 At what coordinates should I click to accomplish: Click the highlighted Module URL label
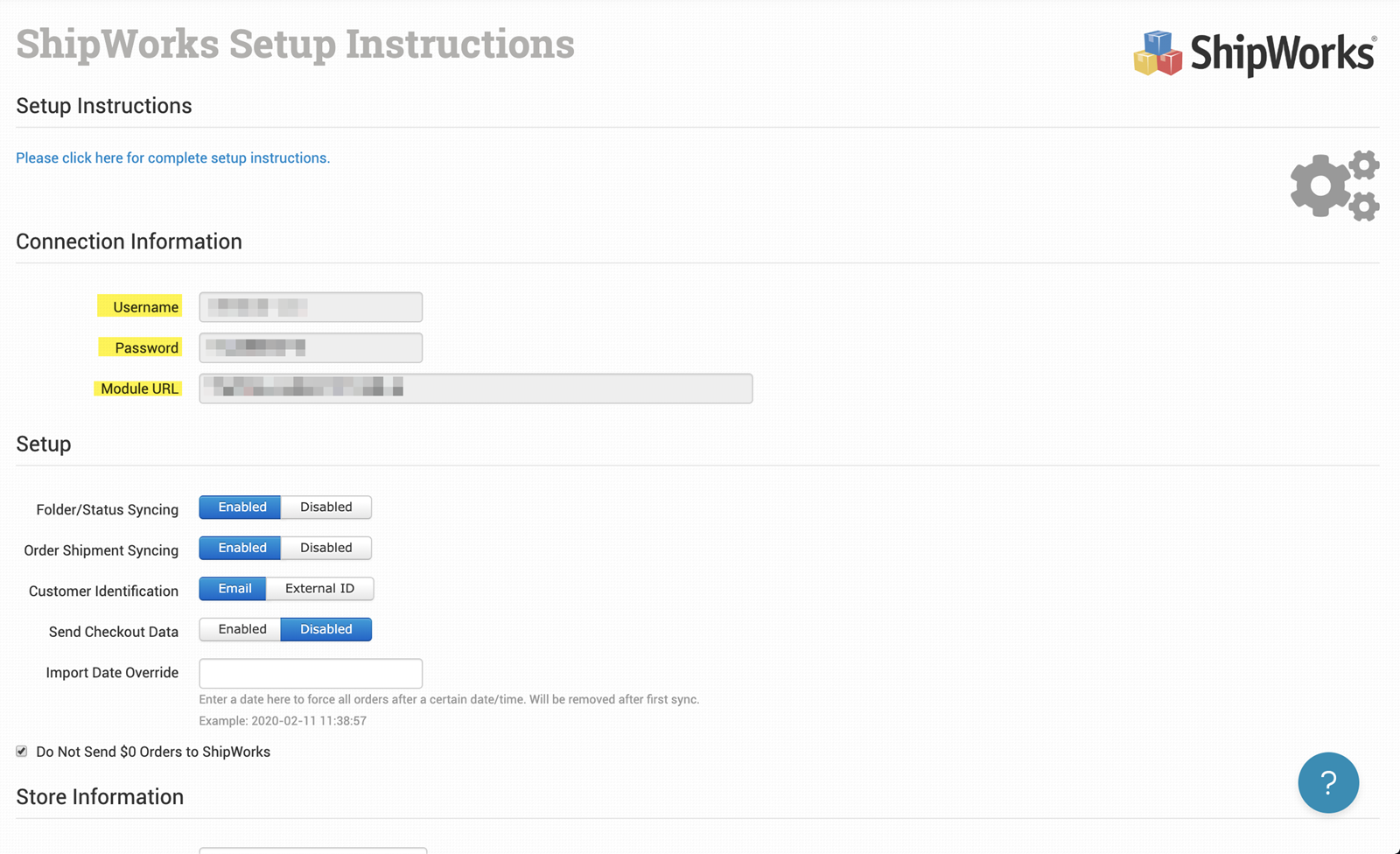pyautogui.click(x=138, y=388)
